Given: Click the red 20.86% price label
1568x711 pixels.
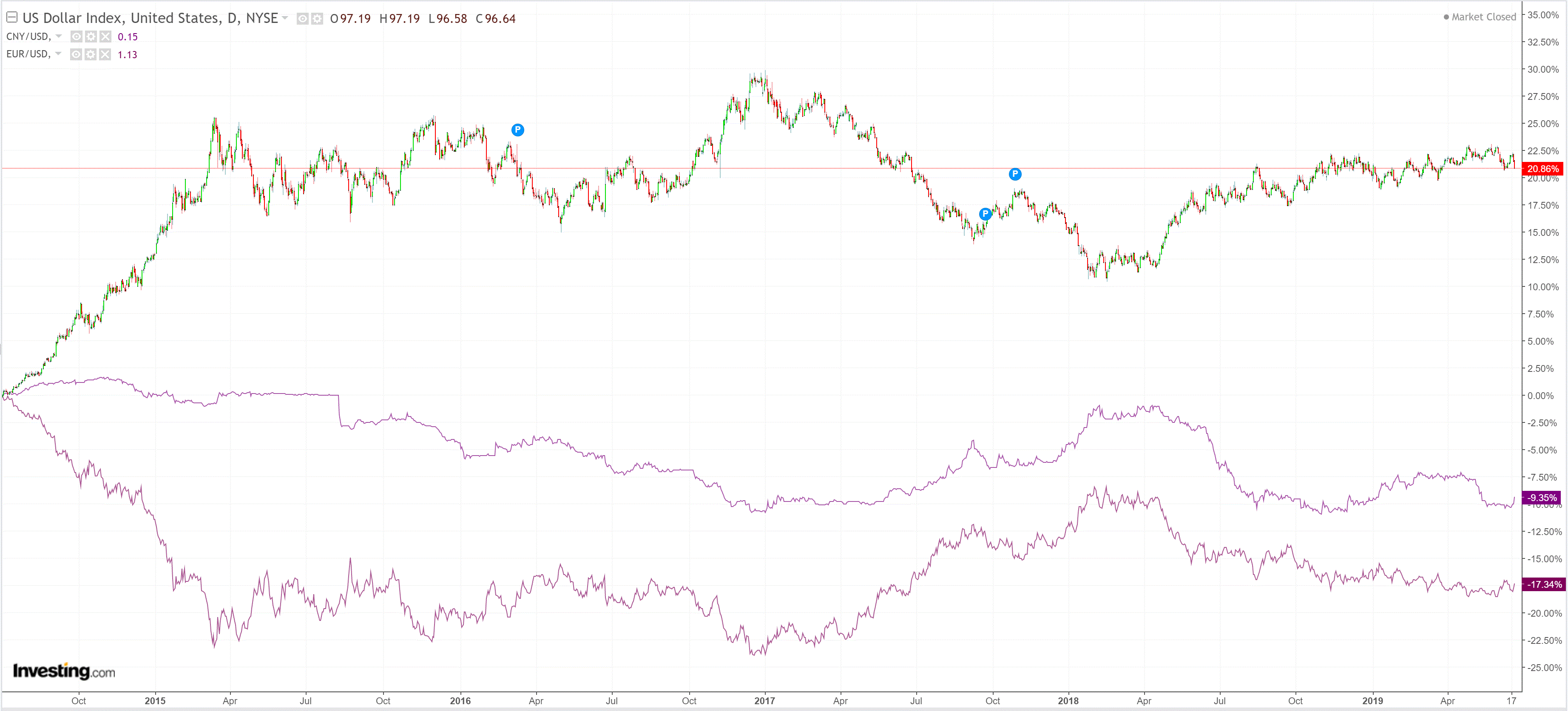Looking at the screenshot, I should point(1542,168).
